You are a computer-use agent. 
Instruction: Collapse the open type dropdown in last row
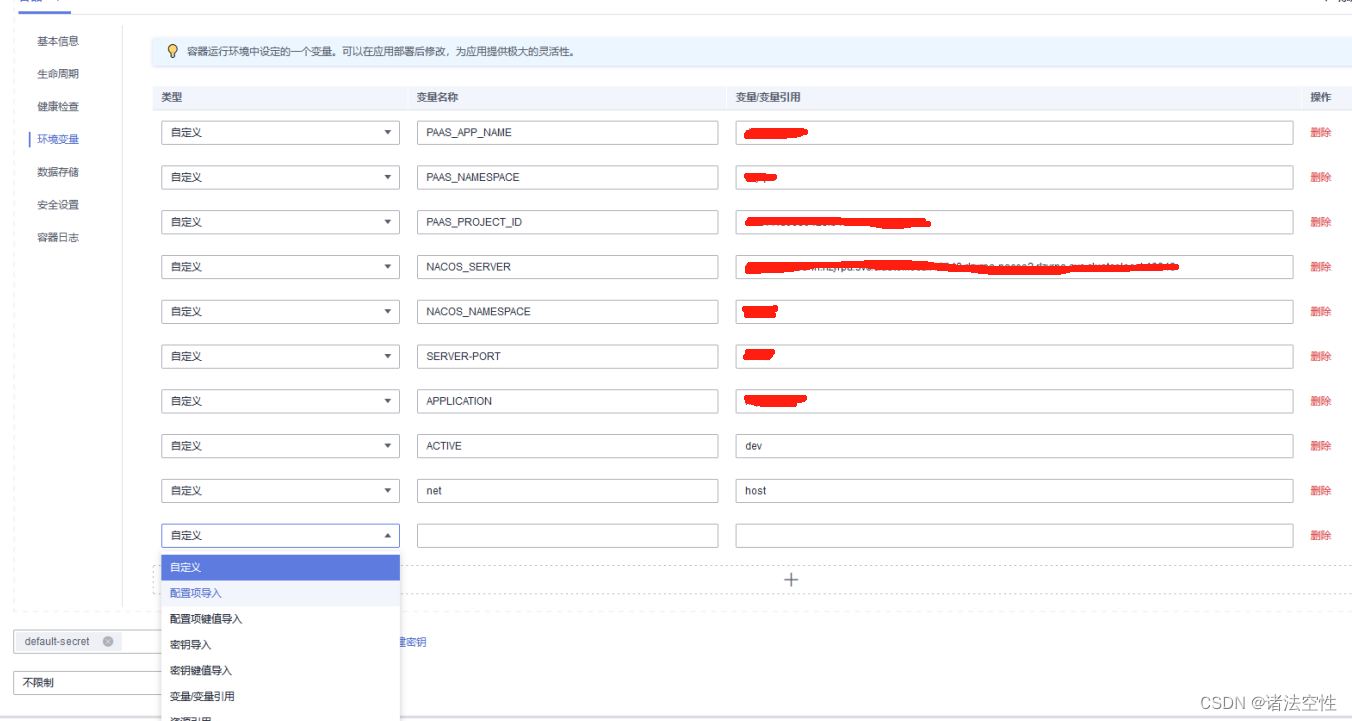click(280, 535)
